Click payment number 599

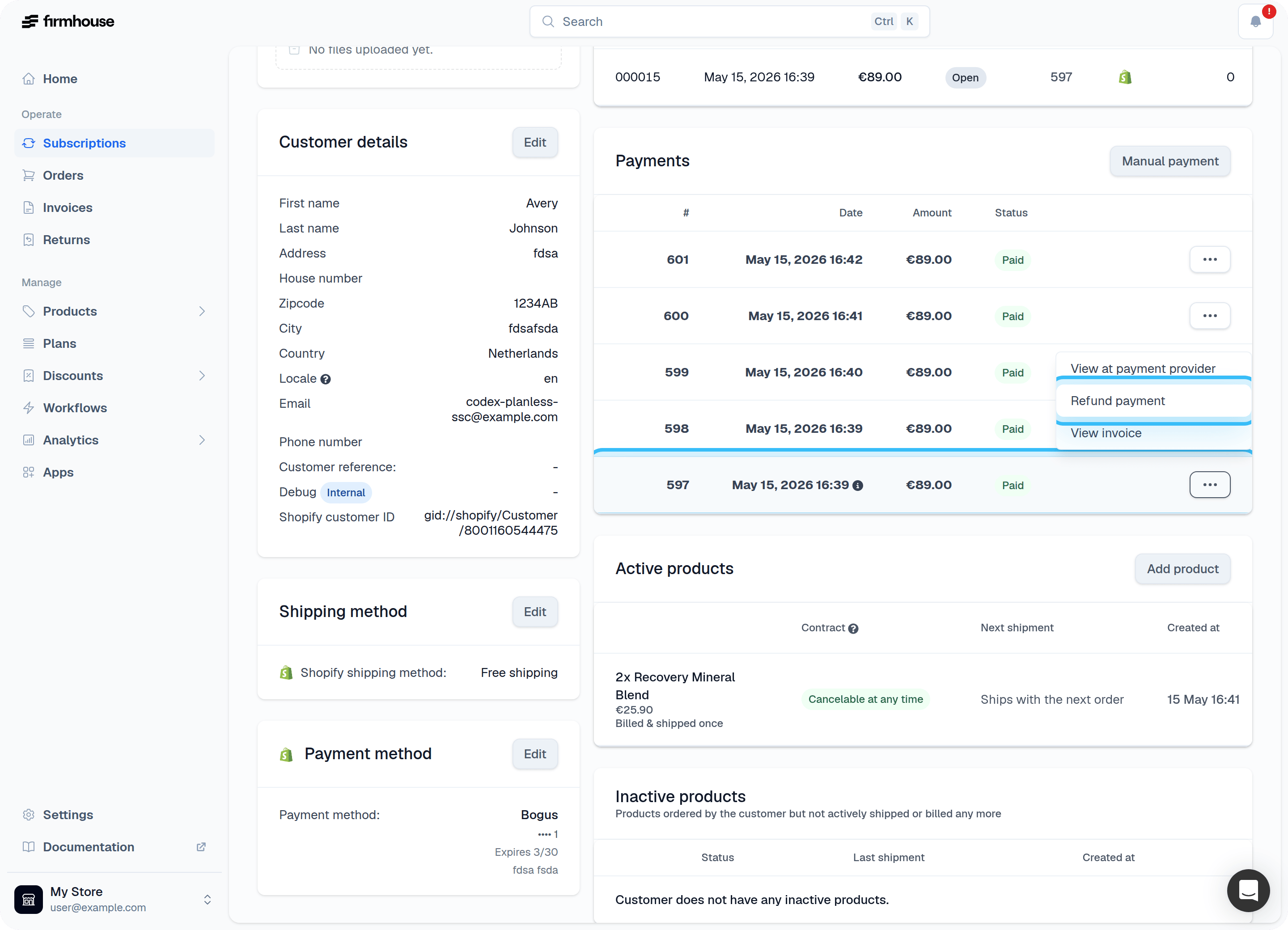(x=676, y=372)
